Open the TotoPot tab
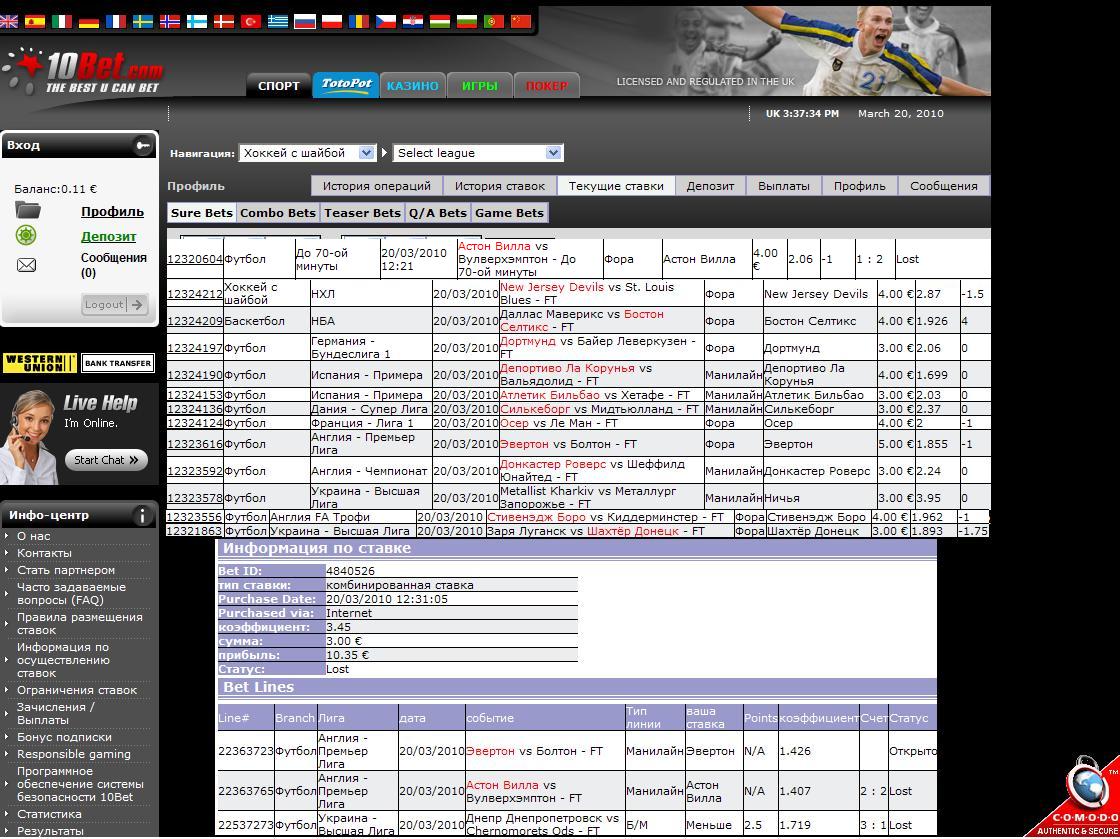 point(346,85)
